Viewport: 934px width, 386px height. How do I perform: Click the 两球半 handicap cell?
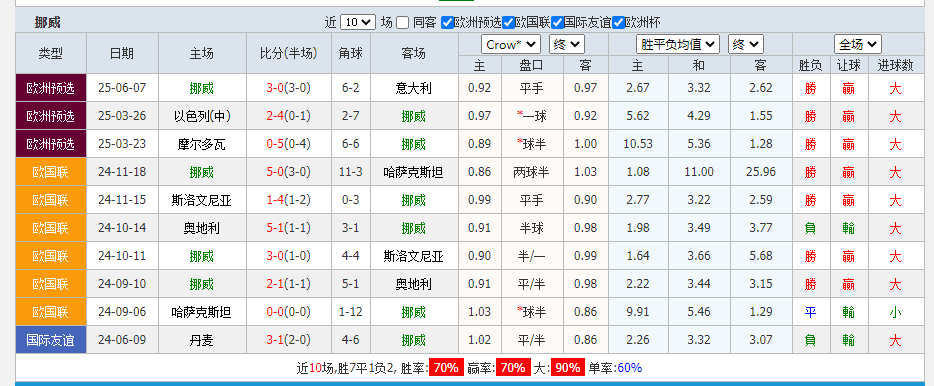click(x=532, y=173)
